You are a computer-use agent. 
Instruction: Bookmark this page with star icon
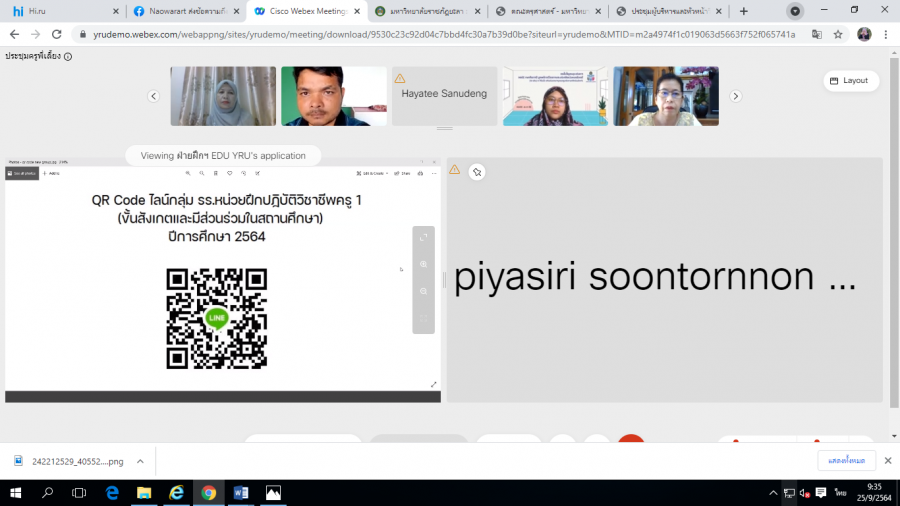[x=838, y=33]
